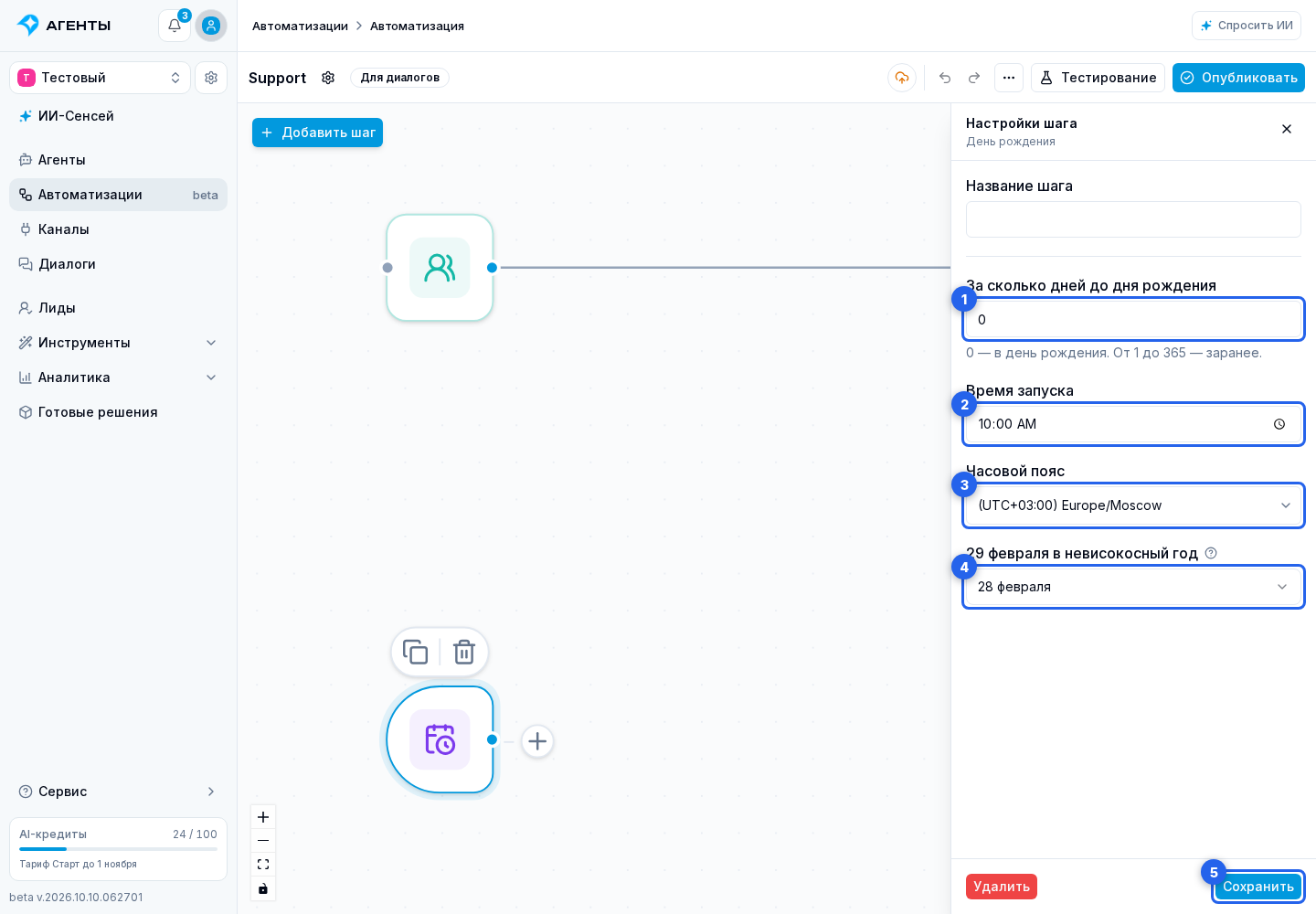Fit canvas view to screen
This screenshot has width=1316, height=914.
pos(263,865)
